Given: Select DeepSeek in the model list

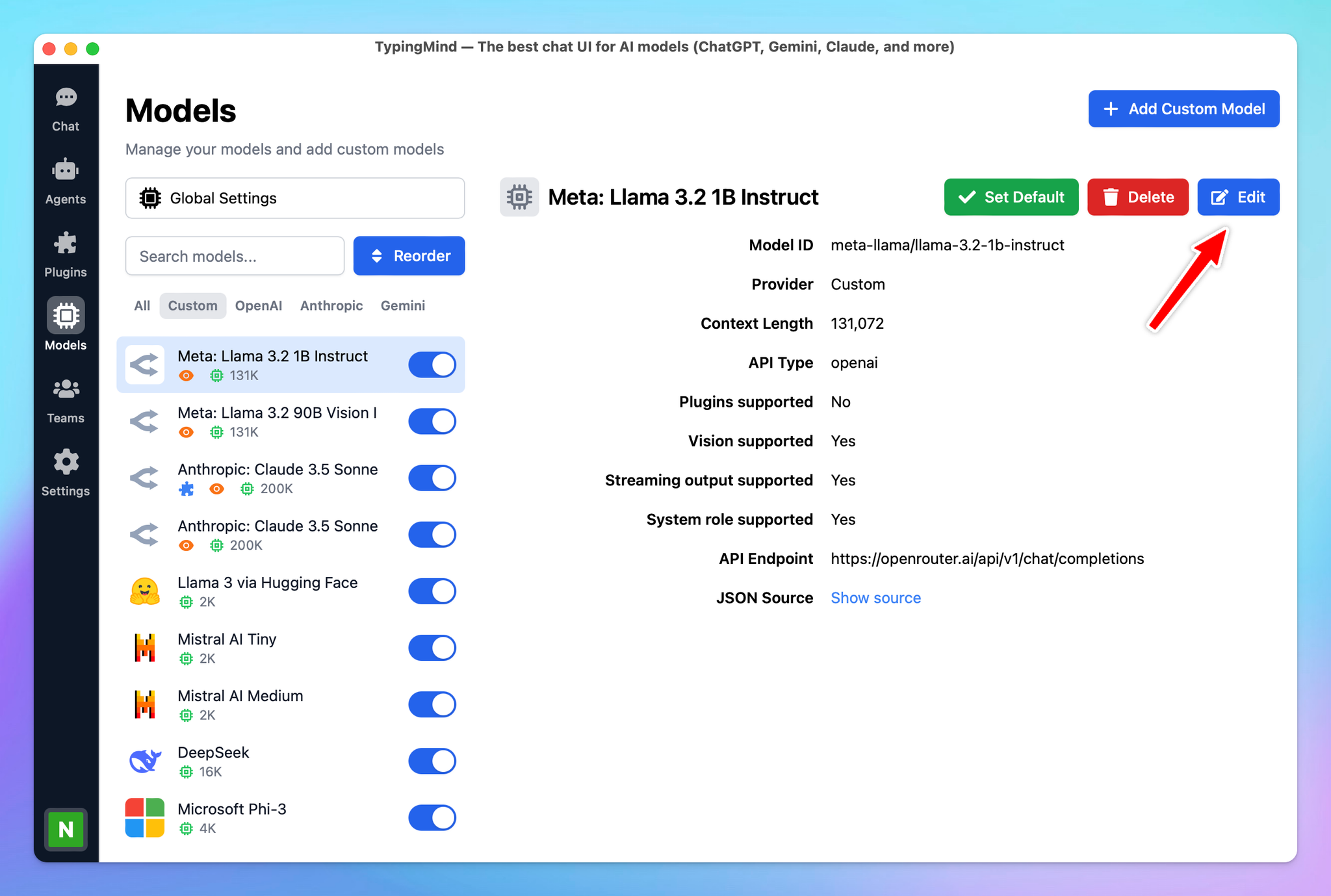Looking at the screenshot, I should (x=291, y=761).
